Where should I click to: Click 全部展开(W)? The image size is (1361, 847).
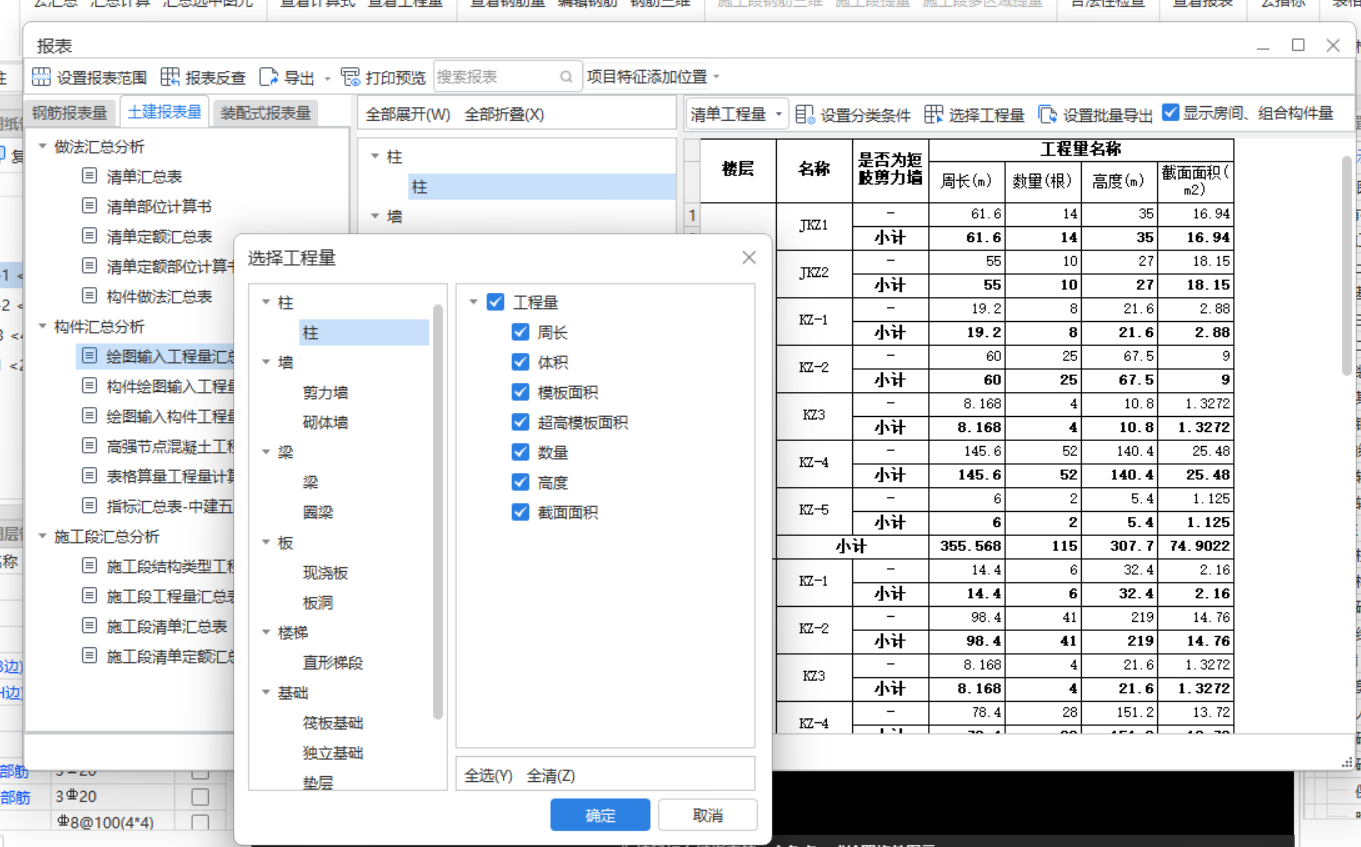click(x=408, y=114)
